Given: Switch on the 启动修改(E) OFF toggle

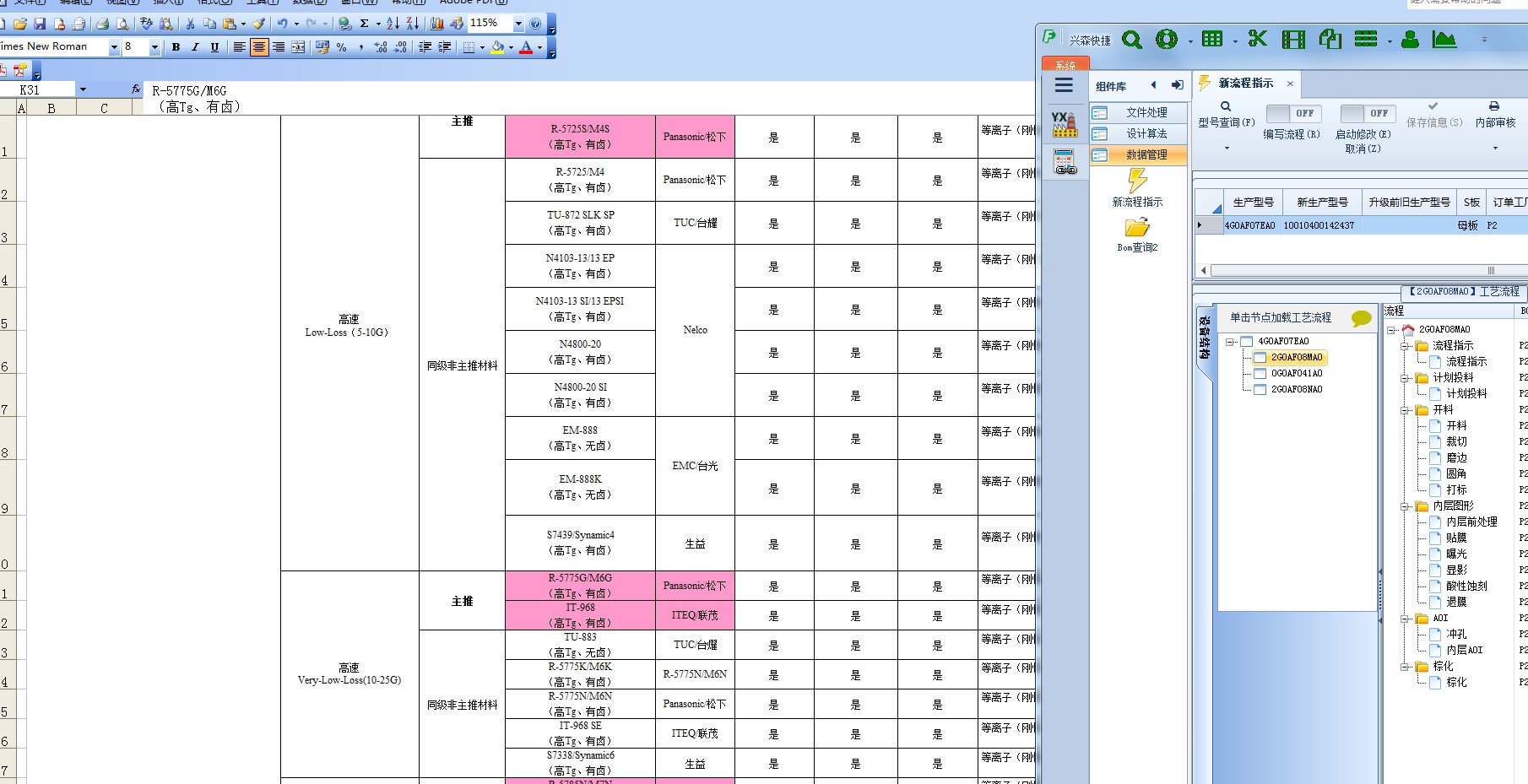Looking at the screenshot, I should (1368, 113).
